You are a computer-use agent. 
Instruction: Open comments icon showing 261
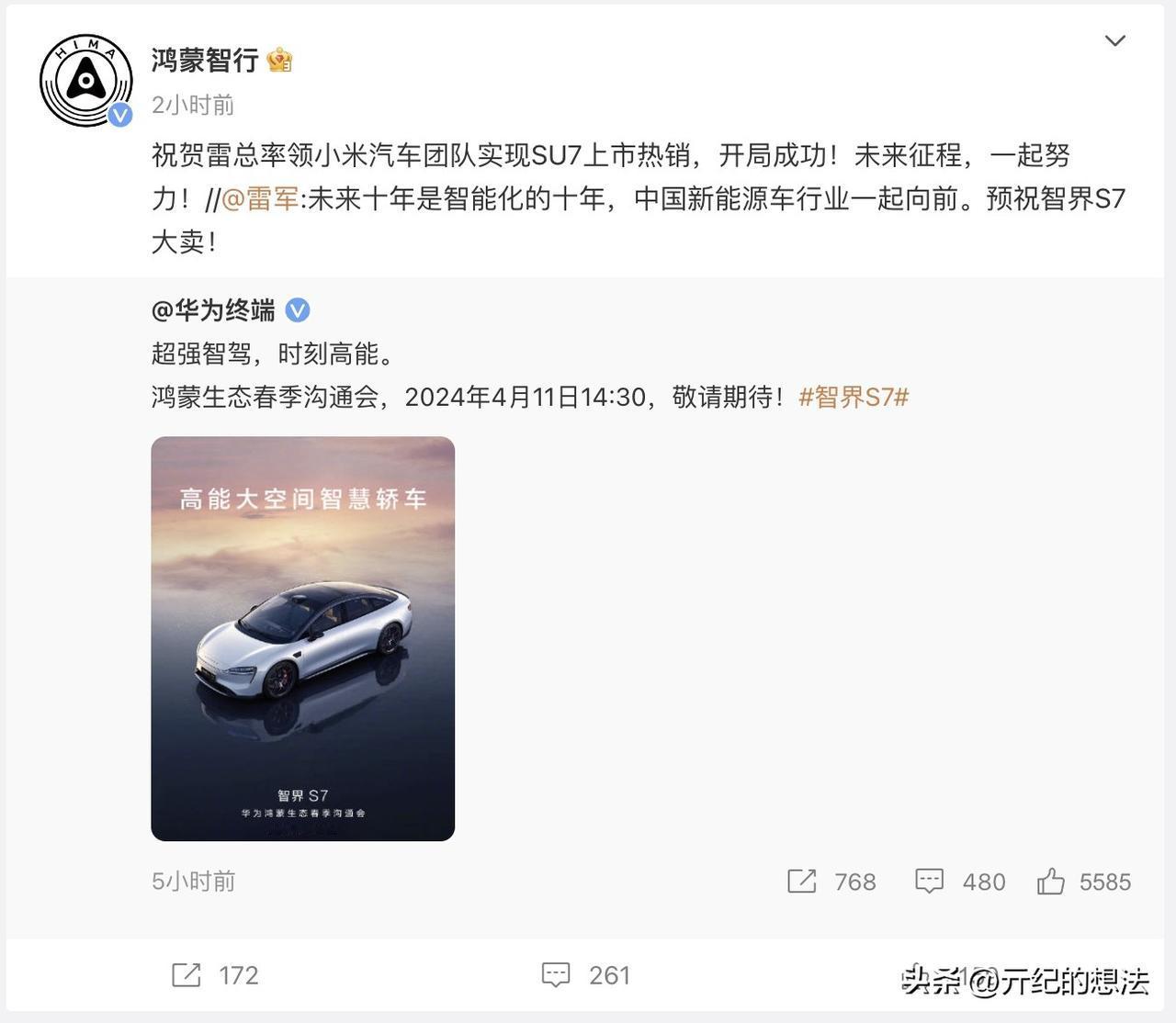tap(556, 975)
